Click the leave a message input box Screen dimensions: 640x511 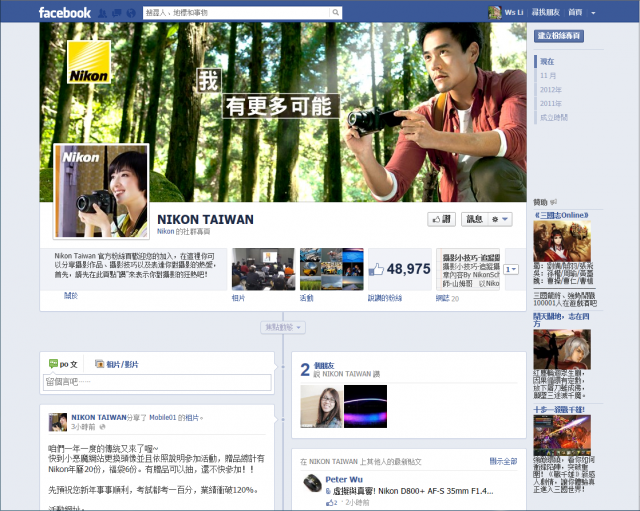(157, 382)
